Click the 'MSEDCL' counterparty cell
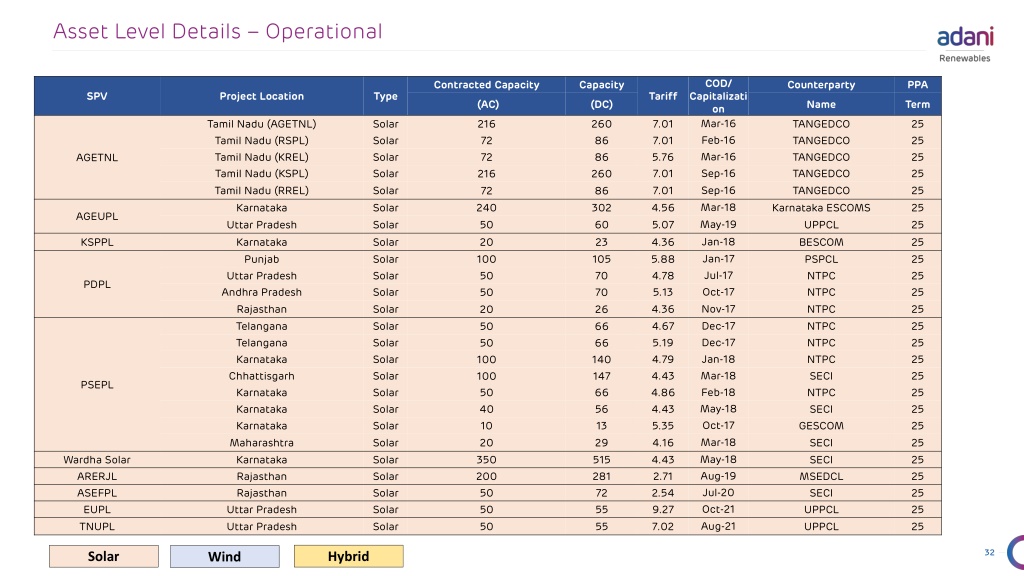 (x=821, y=477)
